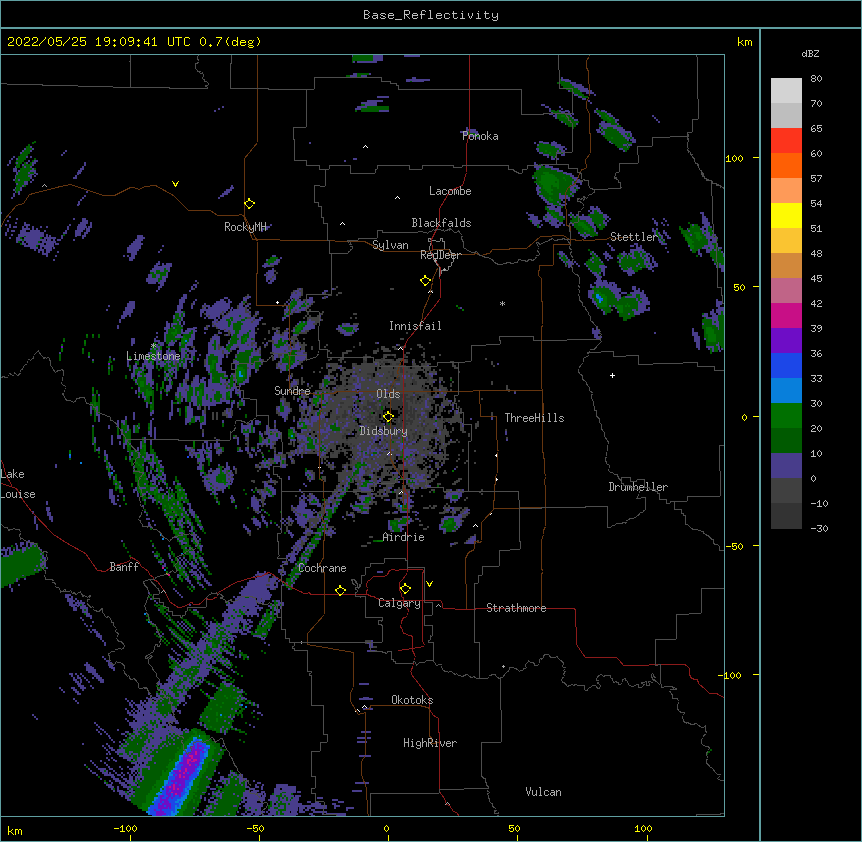The width and height of the screenshot is (862, 842).
Task: Select the 65 dBZ red color swatch
Action: 786,141
